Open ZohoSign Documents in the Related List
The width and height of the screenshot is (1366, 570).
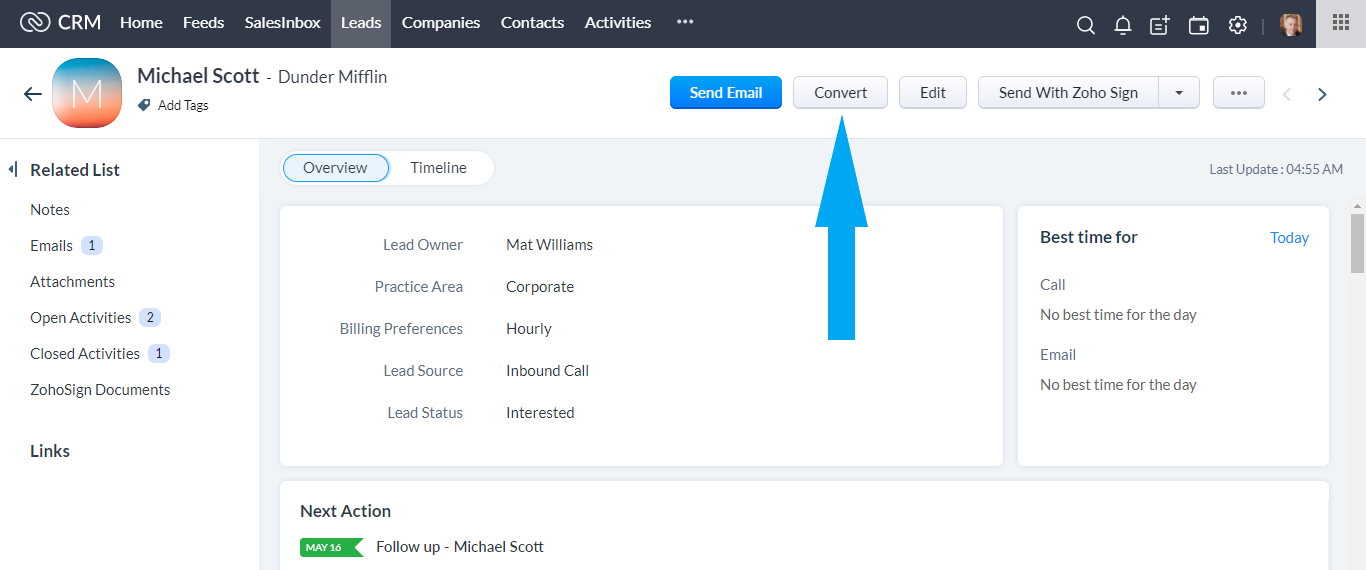[x=100, y=390]
